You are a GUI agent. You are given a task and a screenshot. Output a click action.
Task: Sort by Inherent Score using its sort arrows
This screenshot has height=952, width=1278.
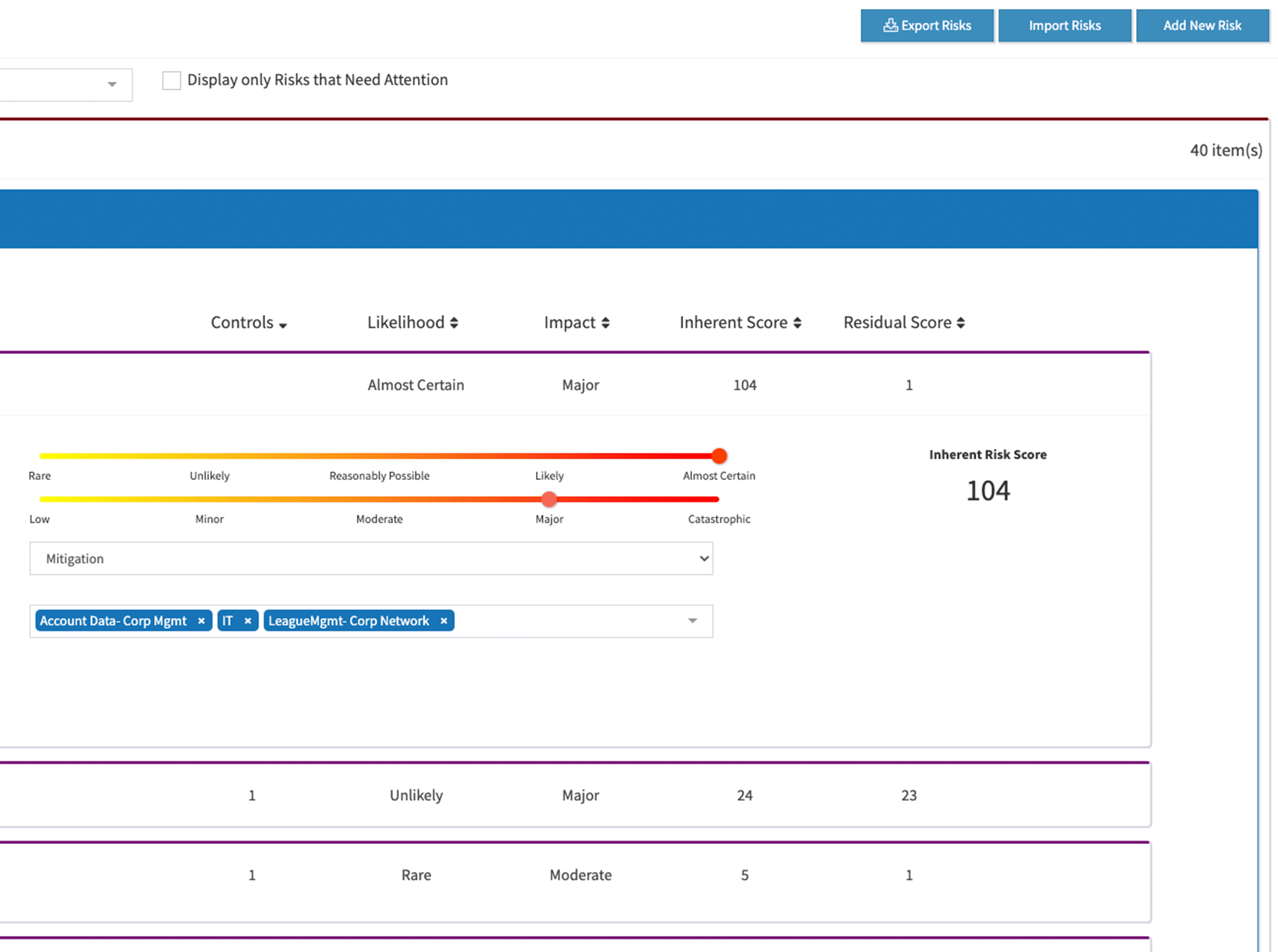click(x=797, y=322)
